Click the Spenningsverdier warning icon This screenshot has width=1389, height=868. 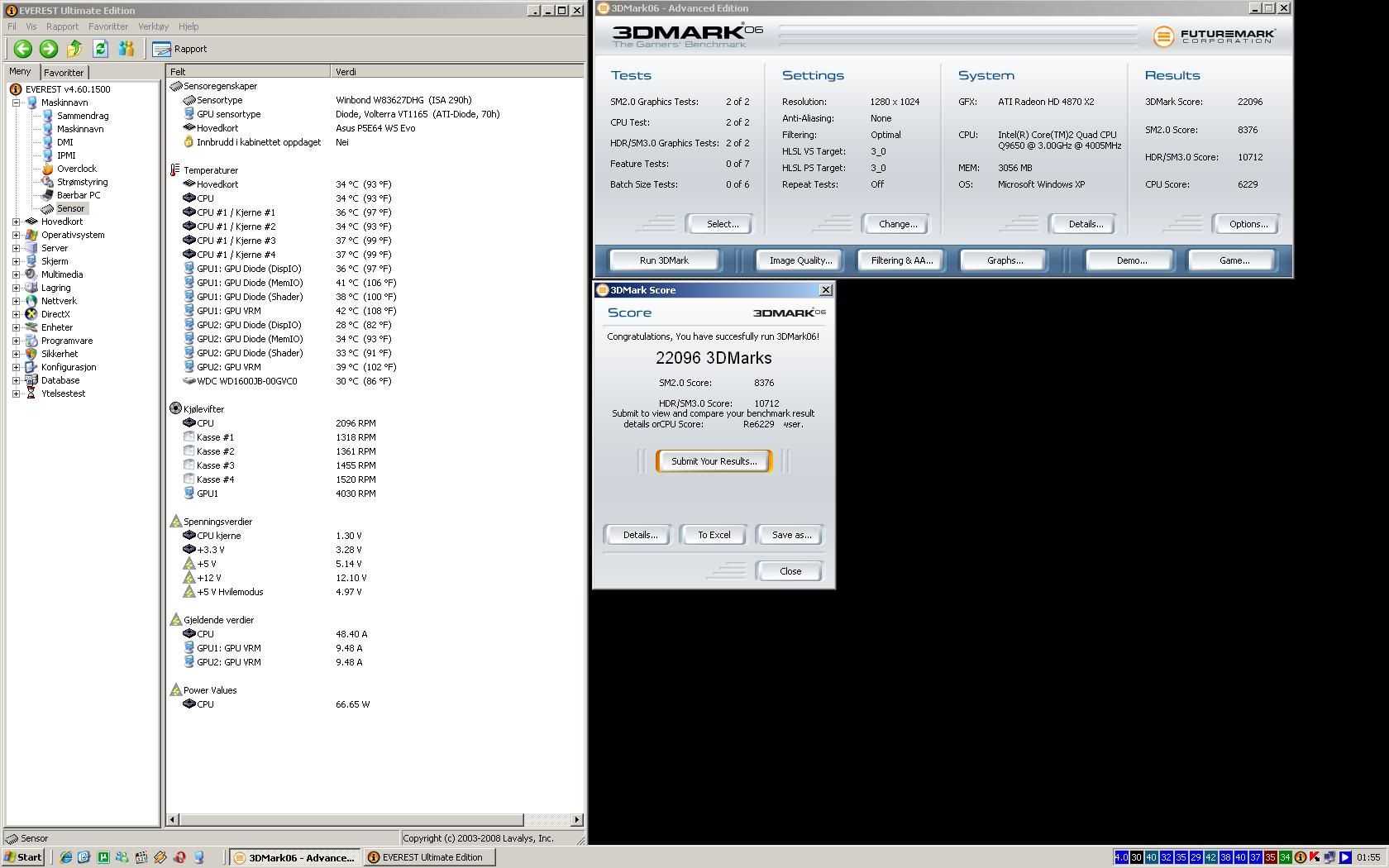pyautogui.click(x=175, y=522)
